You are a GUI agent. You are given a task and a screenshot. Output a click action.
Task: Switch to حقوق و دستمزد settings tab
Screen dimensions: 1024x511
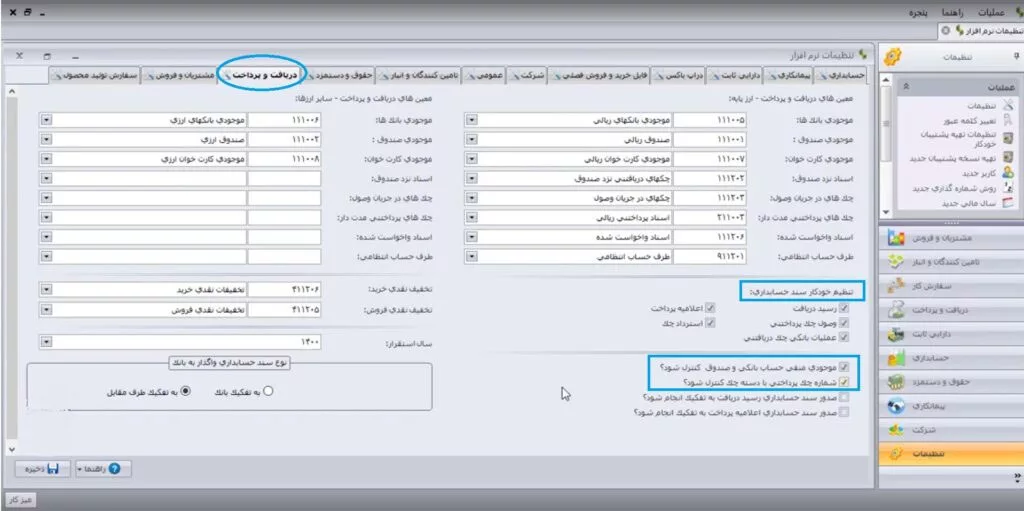tap(340, 76)
